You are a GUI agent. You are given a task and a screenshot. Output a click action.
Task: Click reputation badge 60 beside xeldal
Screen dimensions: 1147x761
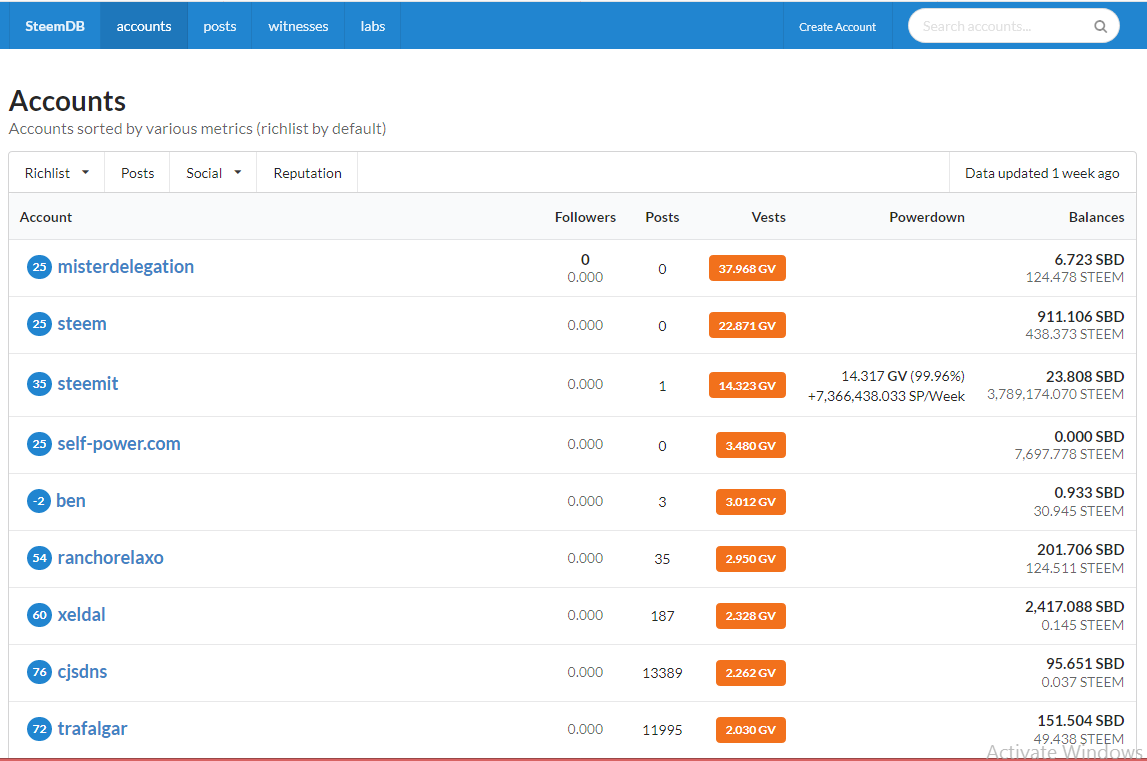pyautogui.click(x=40, y=615)
